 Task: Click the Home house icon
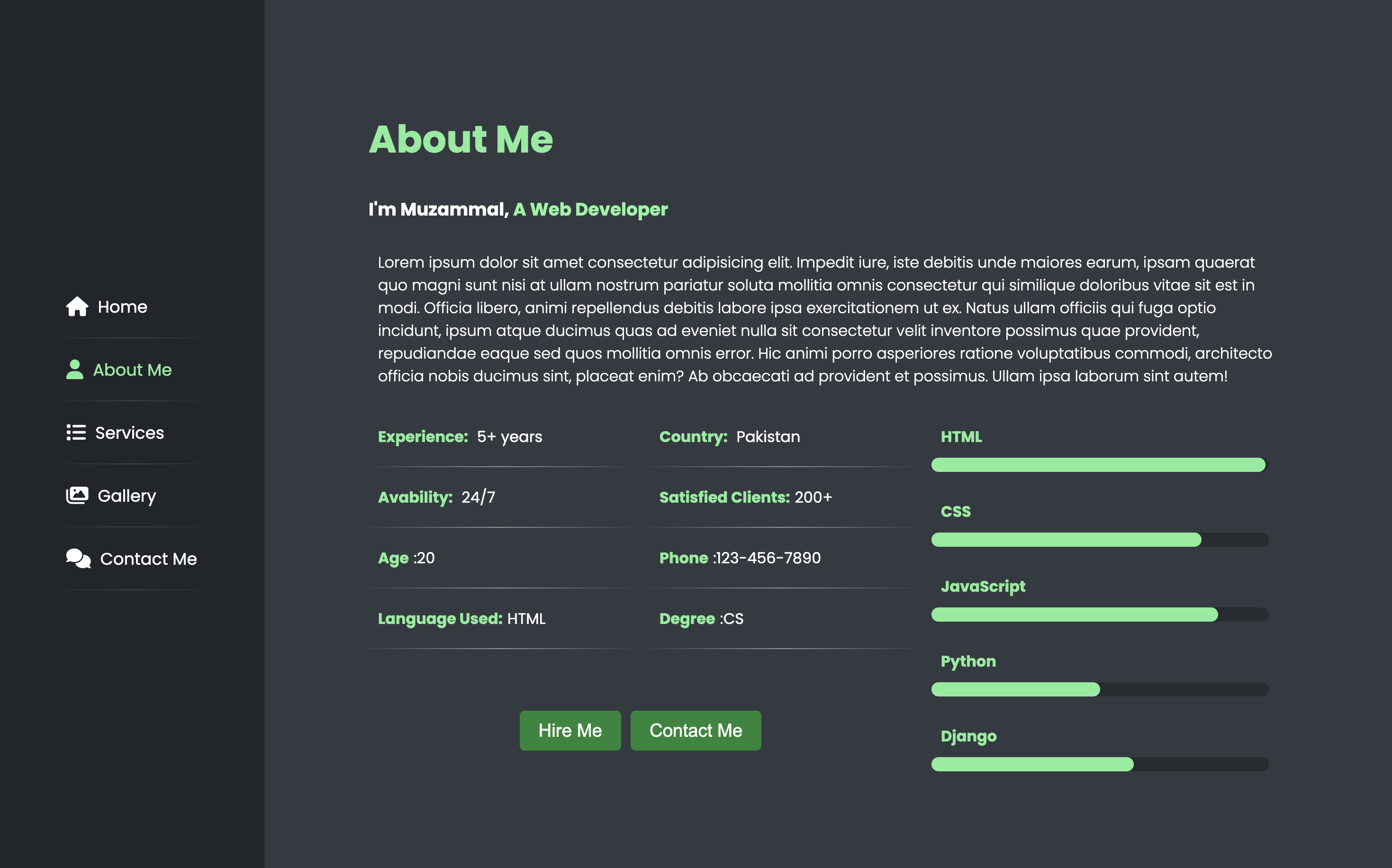coord(77,307)
